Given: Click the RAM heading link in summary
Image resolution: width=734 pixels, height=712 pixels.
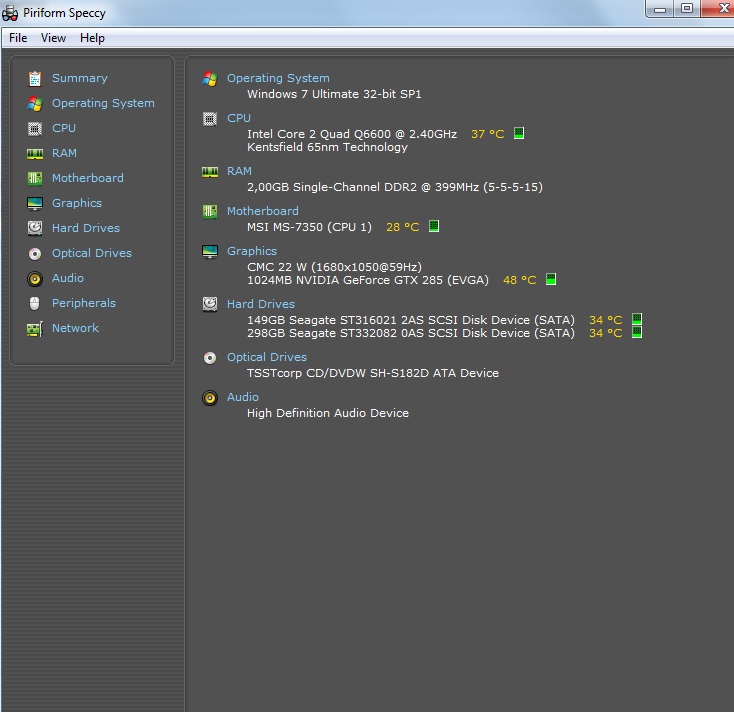Looking at the screenshot, I should coord(239,171).
